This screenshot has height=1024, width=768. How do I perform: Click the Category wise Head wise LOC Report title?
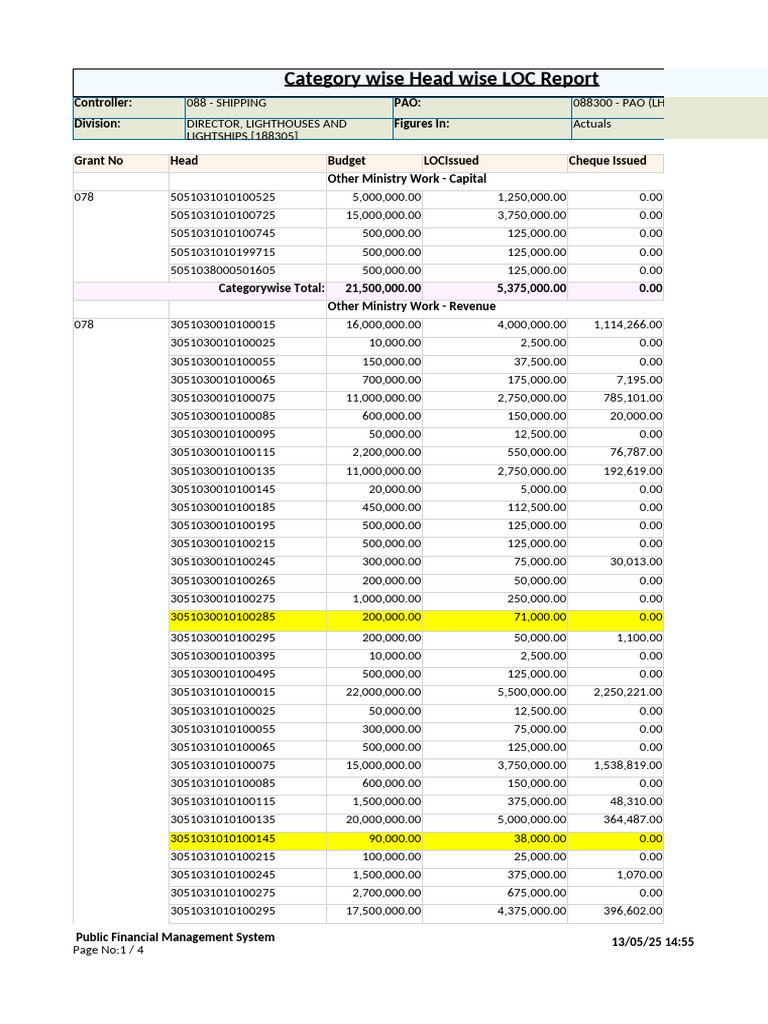pos(441,79)
